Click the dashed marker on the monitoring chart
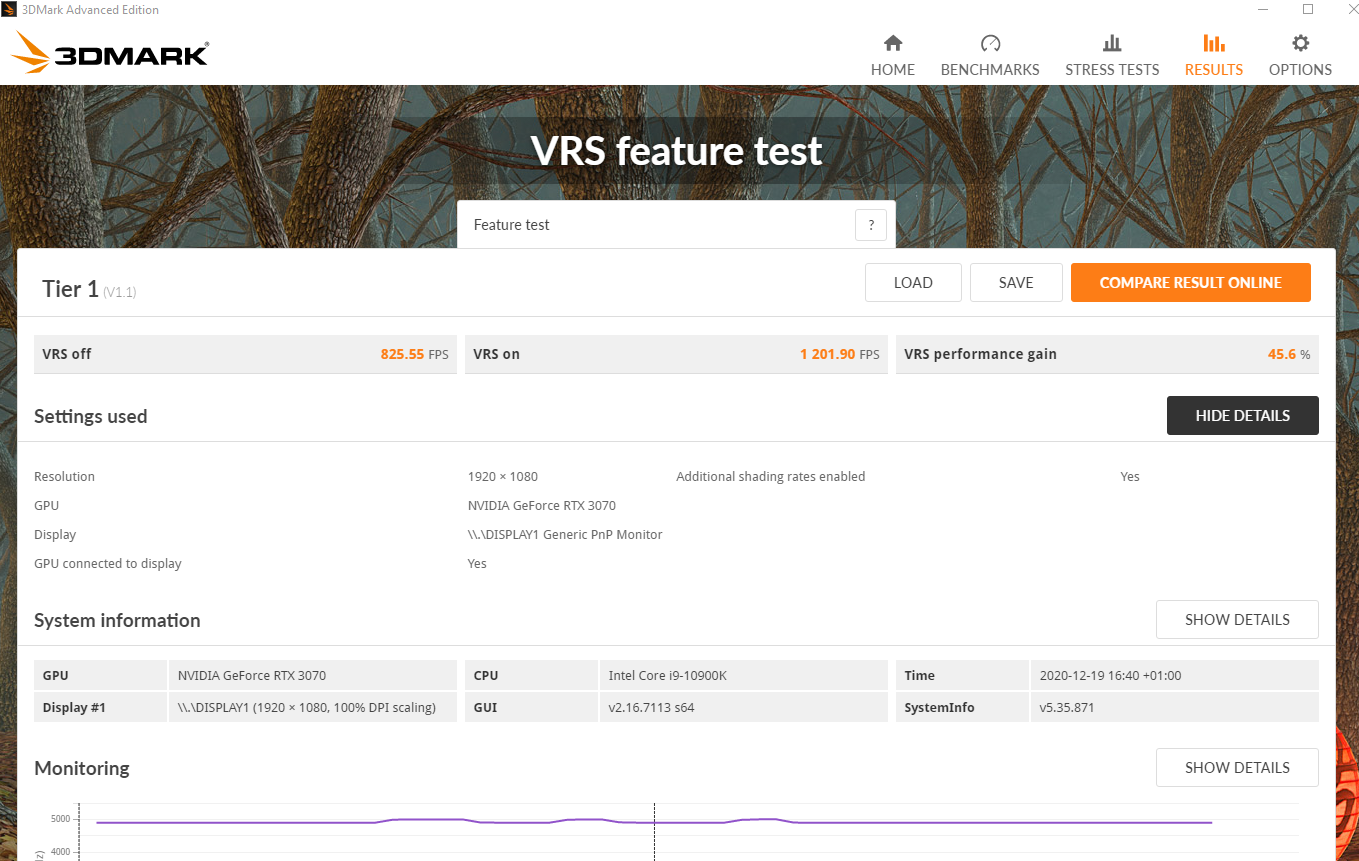The image size is (1359, 861). (654, 830)
